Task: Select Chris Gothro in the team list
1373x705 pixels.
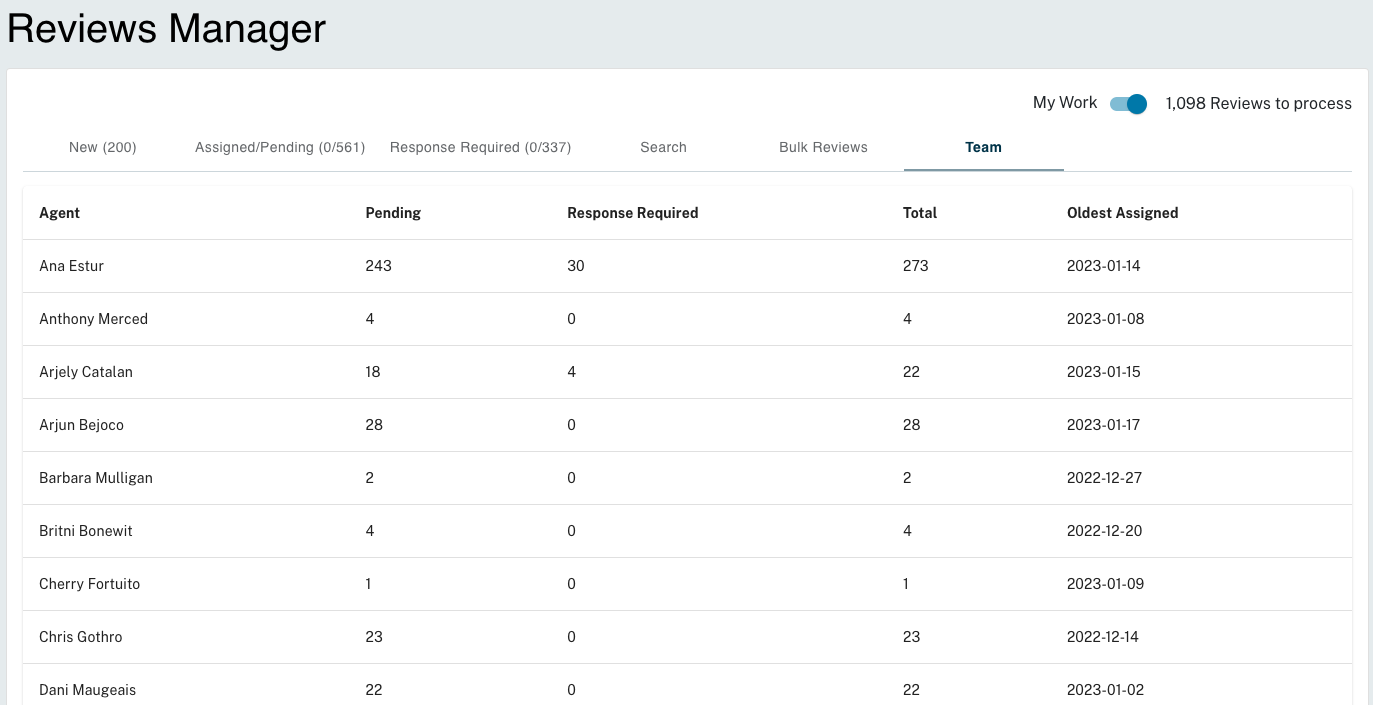Action: tap(687, 637)
